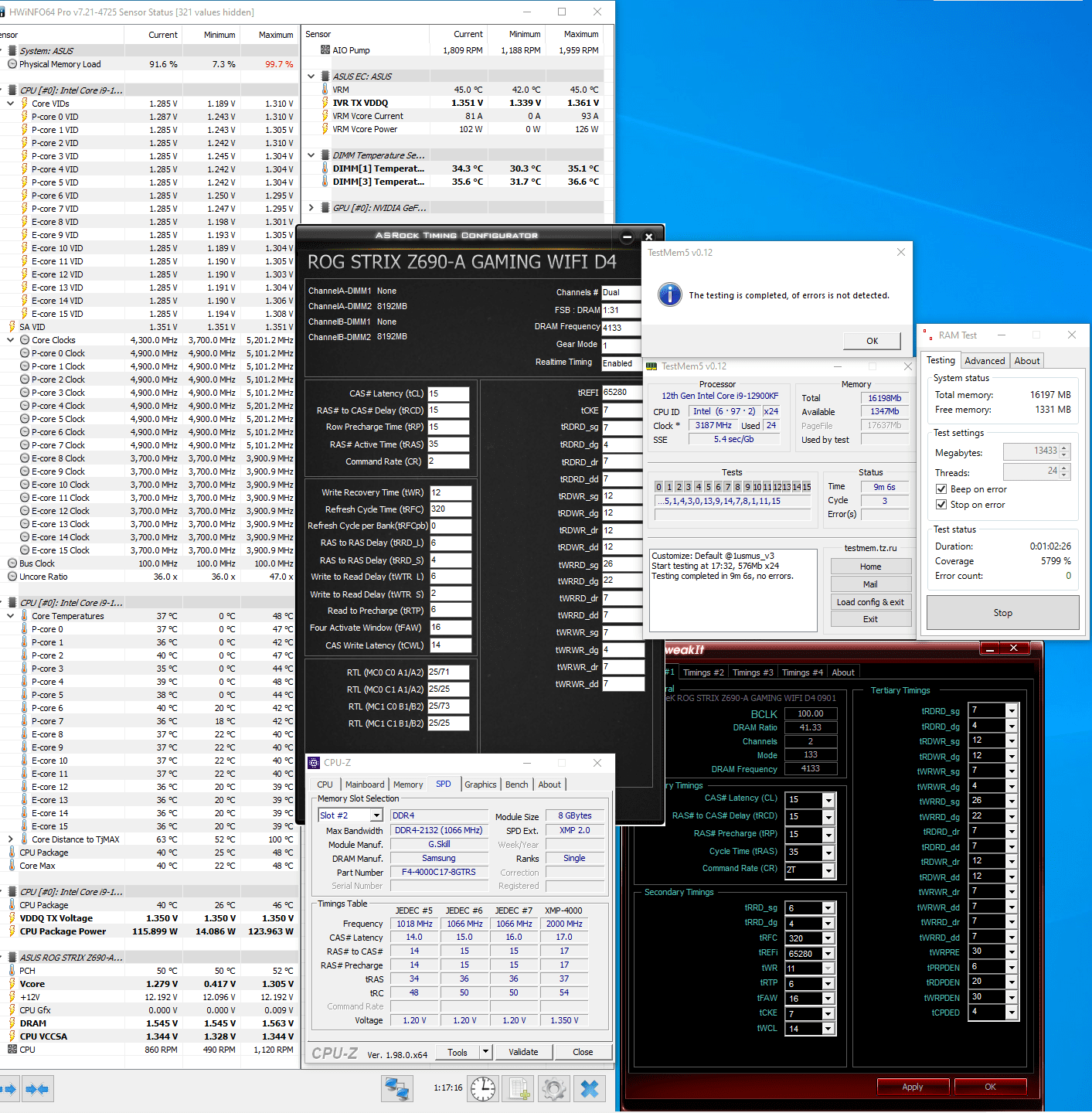This screenshot has height=1113, width=1092.
Task: Click the RAM Test title bar icon
Action: point(927,335)
